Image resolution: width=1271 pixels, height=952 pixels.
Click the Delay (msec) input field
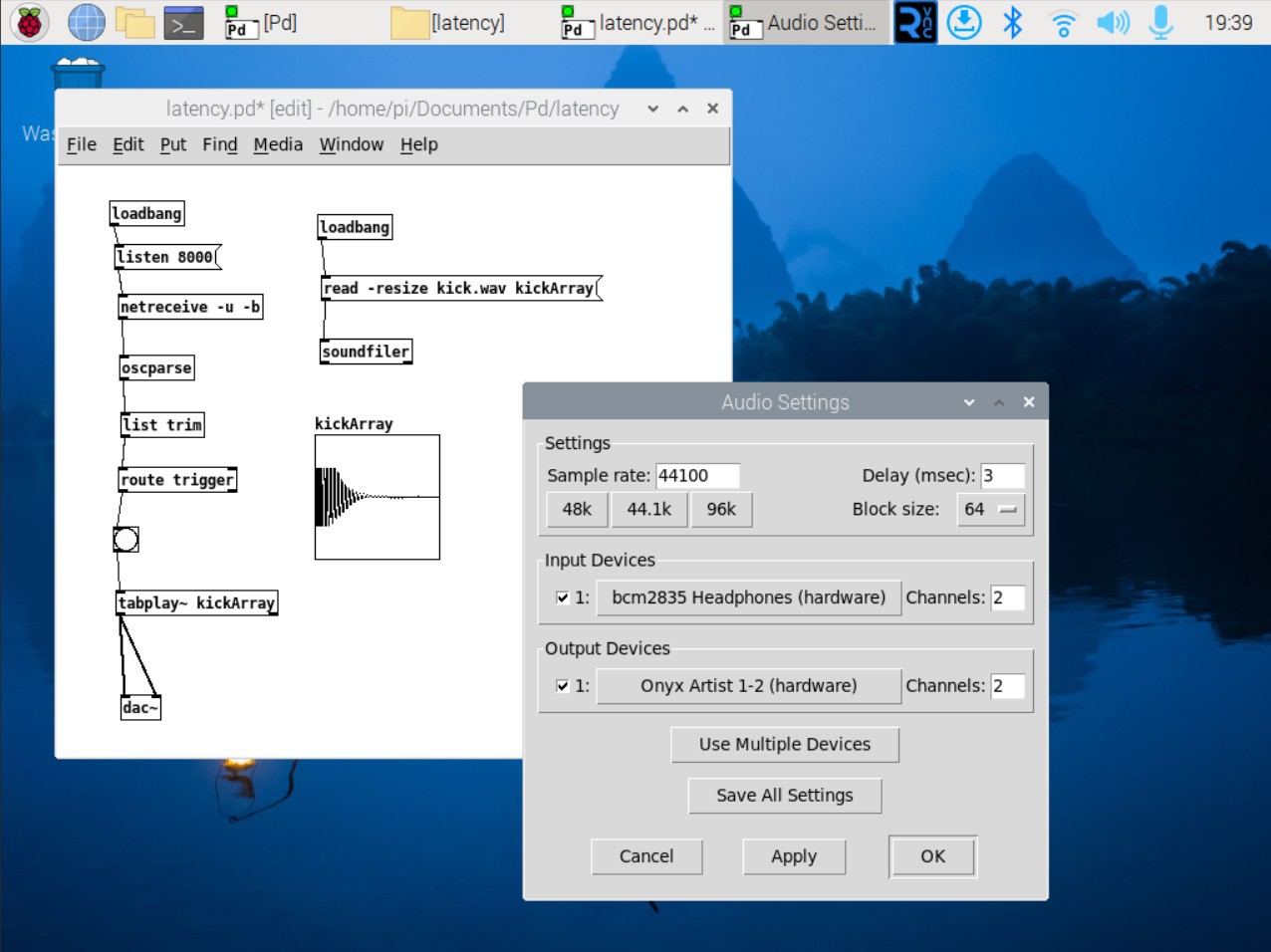[x=1001, y=476]
